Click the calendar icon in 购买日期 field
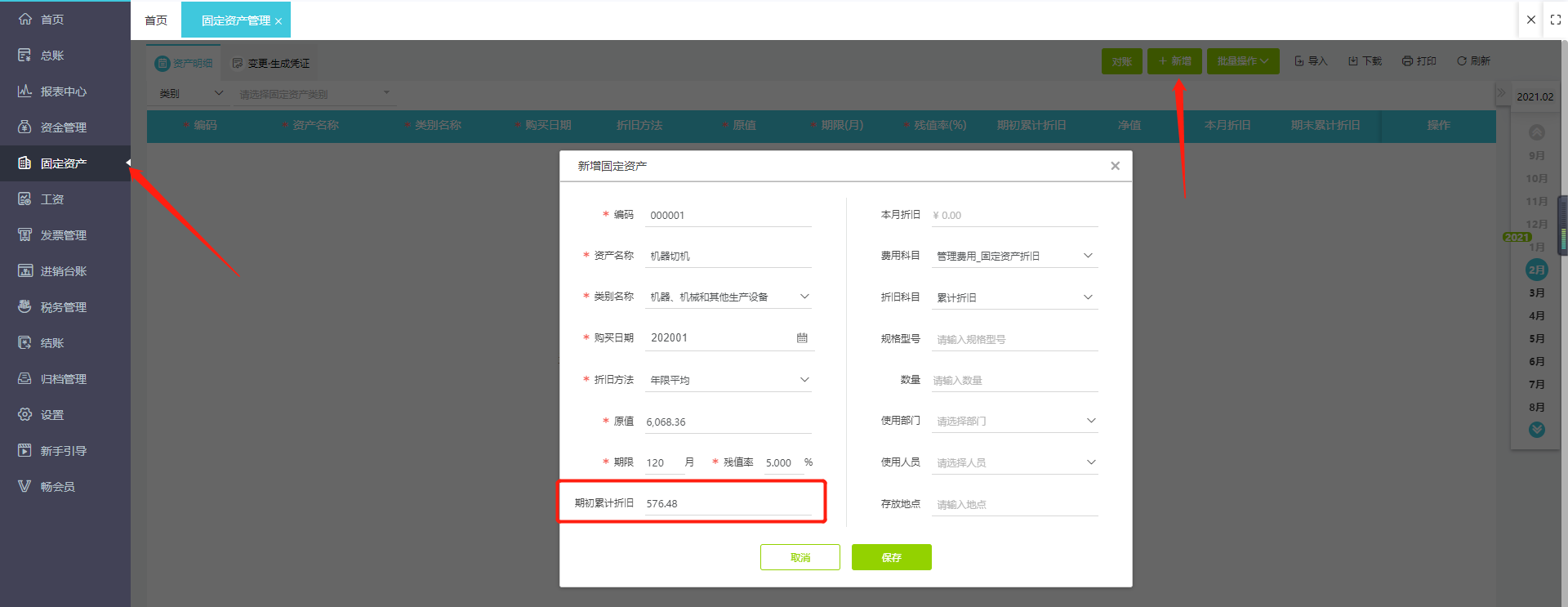The width and height of the screenshot is (1568, 607). pos(802,337)
